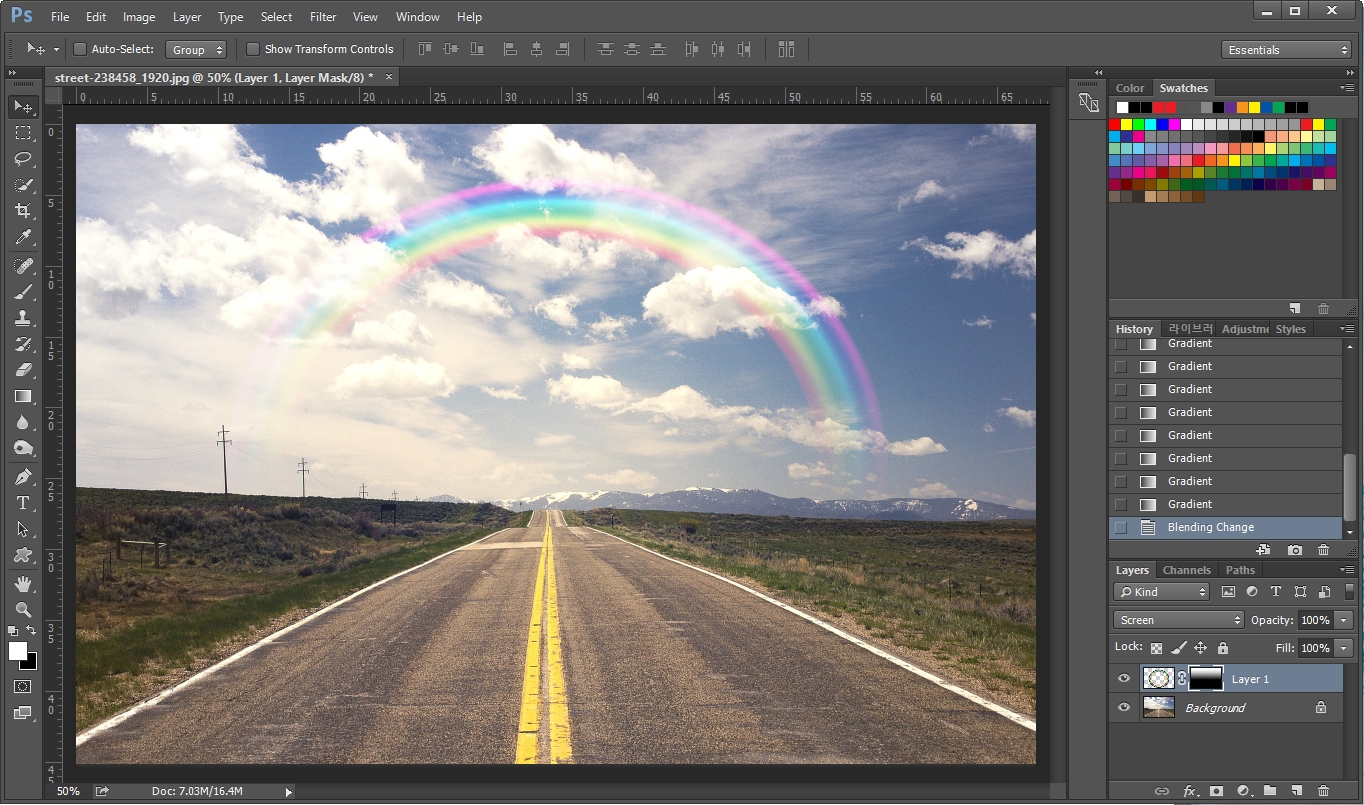Screen dimensions: 1364x805
Task: Swap foreground and background colors
Action: coord(31,631)
